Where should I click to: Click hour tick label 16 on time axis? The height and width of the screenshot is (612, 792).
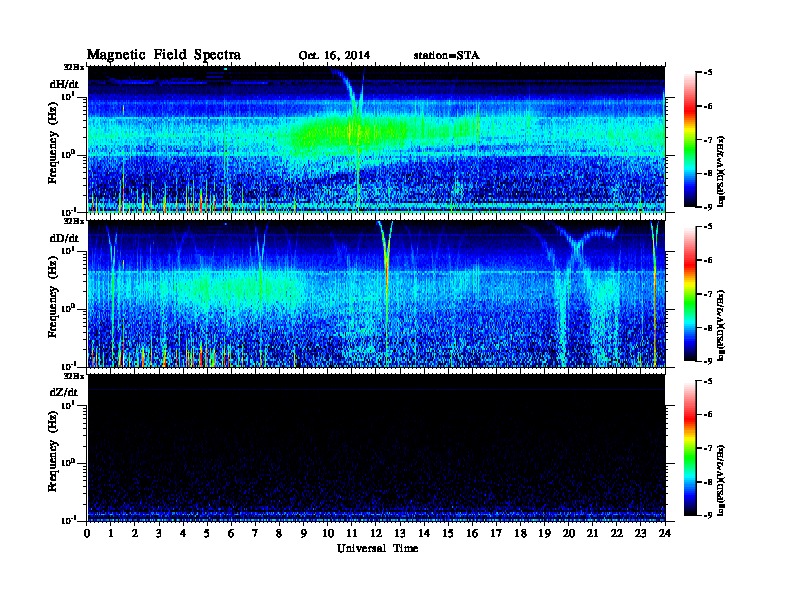click(x=473, y=534)
